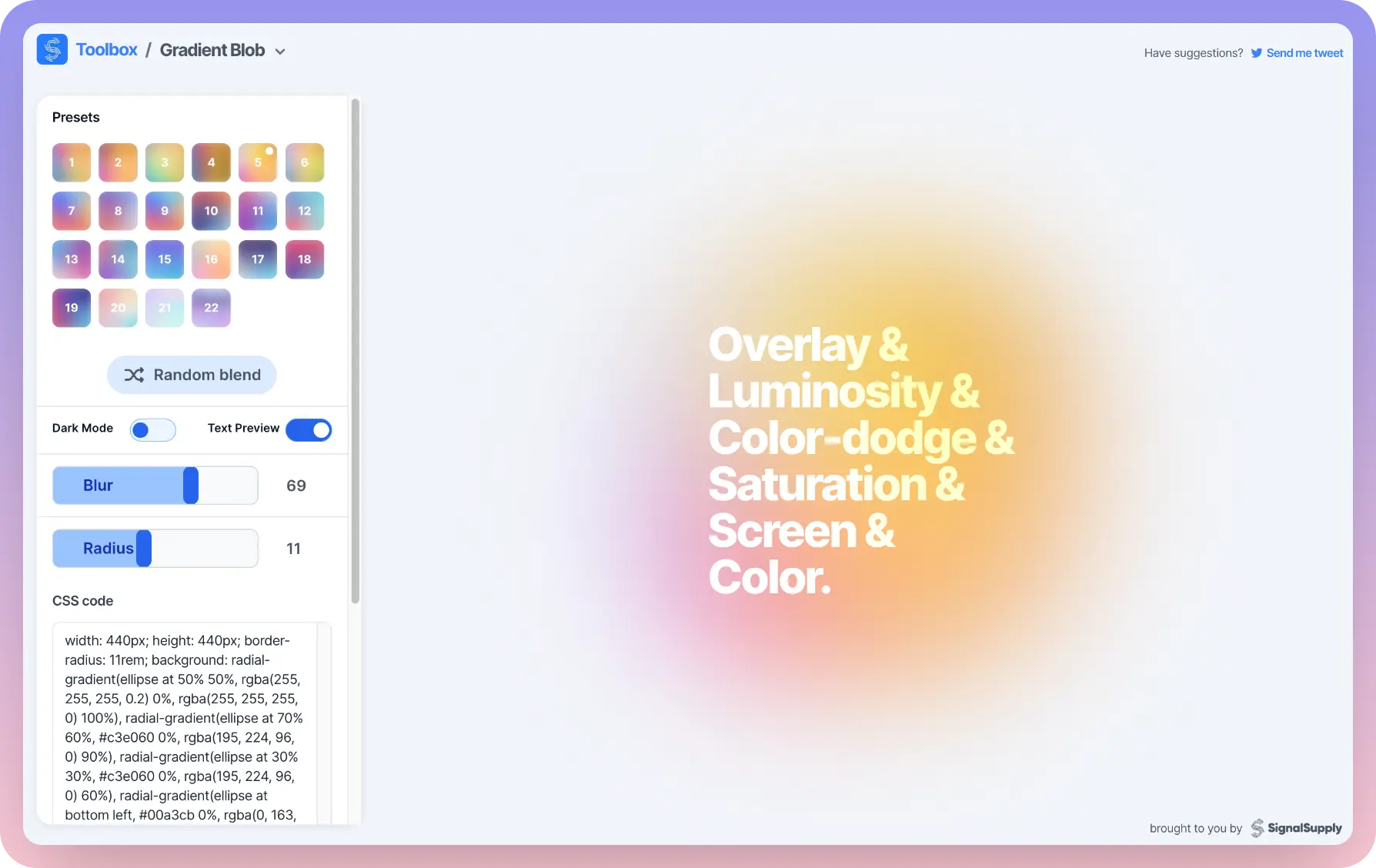Click the SignalSupply logo icon
This screenshot has height=868, width=1376.
(1257, 828)
